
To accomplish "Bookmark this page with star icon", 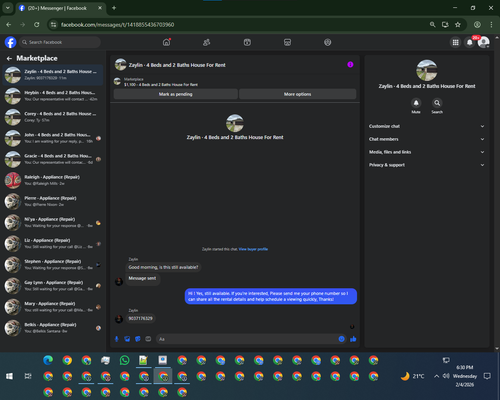I will (x=458, y=25).
